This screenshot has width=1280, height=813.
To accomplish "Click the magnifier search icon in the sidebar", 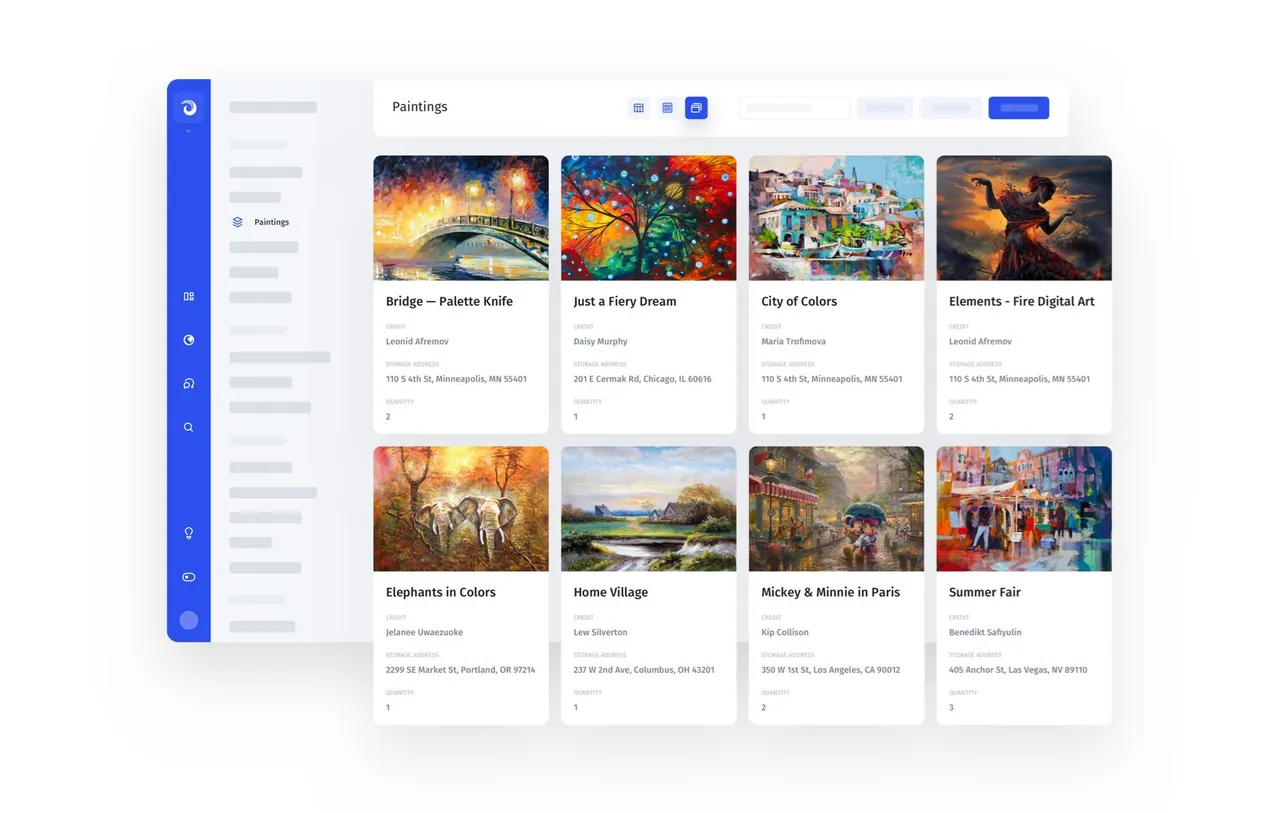I will tap(188, 427).
